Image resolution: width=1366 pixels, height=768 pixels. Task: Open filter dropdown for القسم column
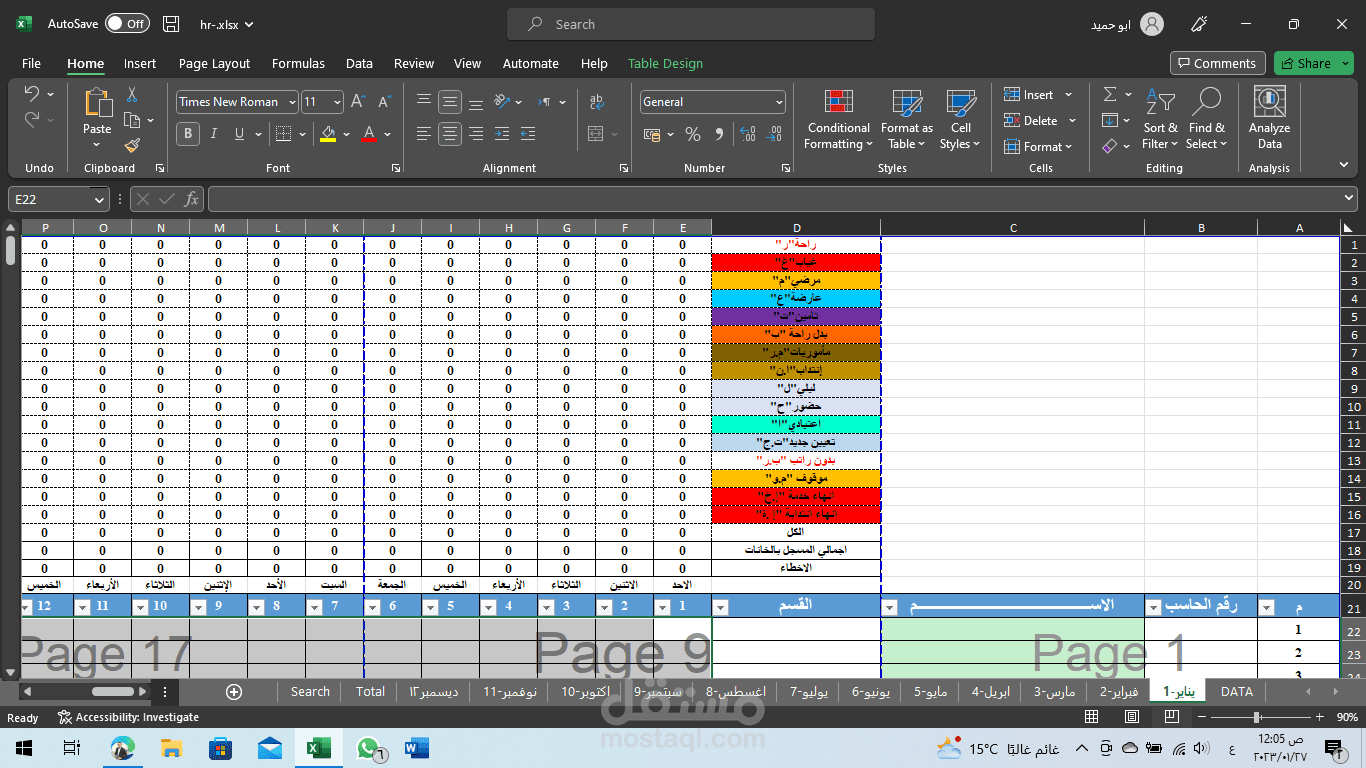coord(721,606)
